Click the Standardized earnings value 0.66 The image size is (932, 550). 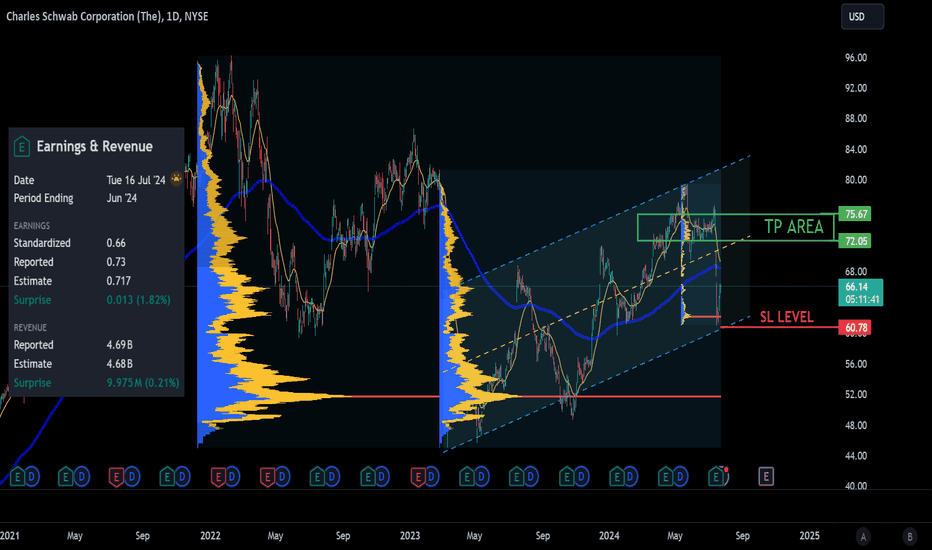click(116, 243)
